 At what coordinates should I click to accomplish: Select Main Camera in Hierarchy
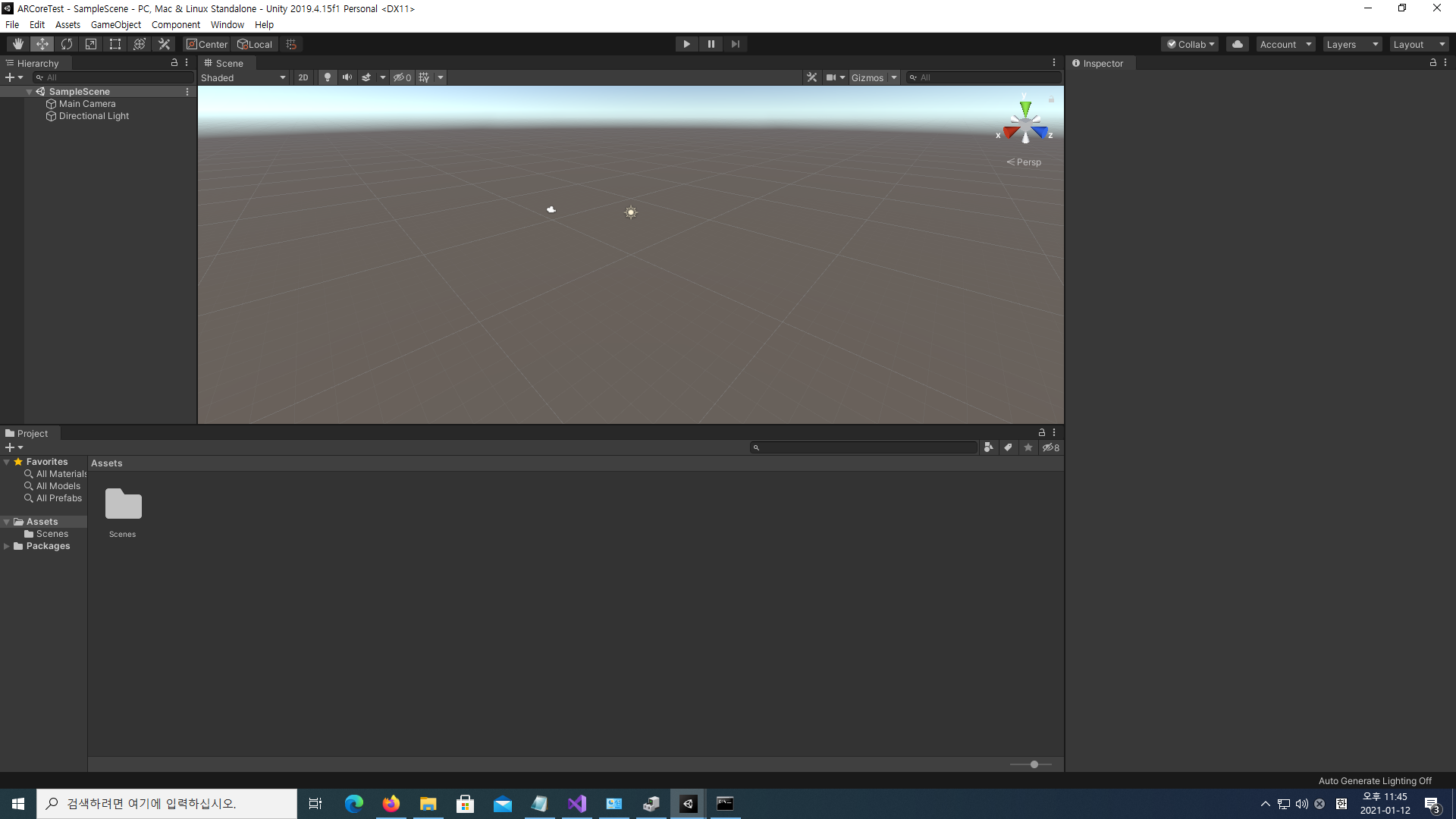tap(87, 104)
